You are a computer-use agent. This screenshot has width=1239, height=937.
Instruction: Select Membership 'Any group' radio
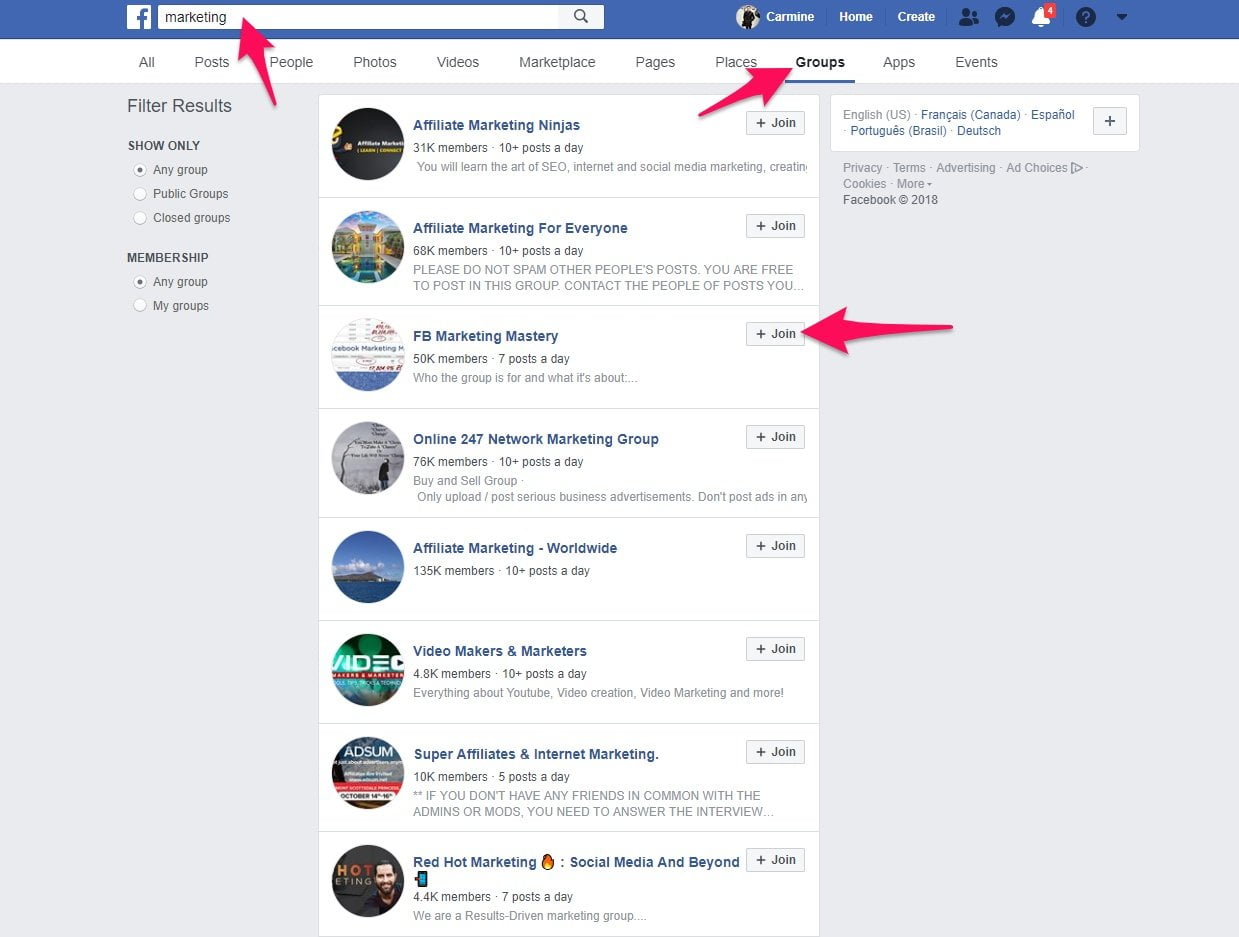[140, 282]
